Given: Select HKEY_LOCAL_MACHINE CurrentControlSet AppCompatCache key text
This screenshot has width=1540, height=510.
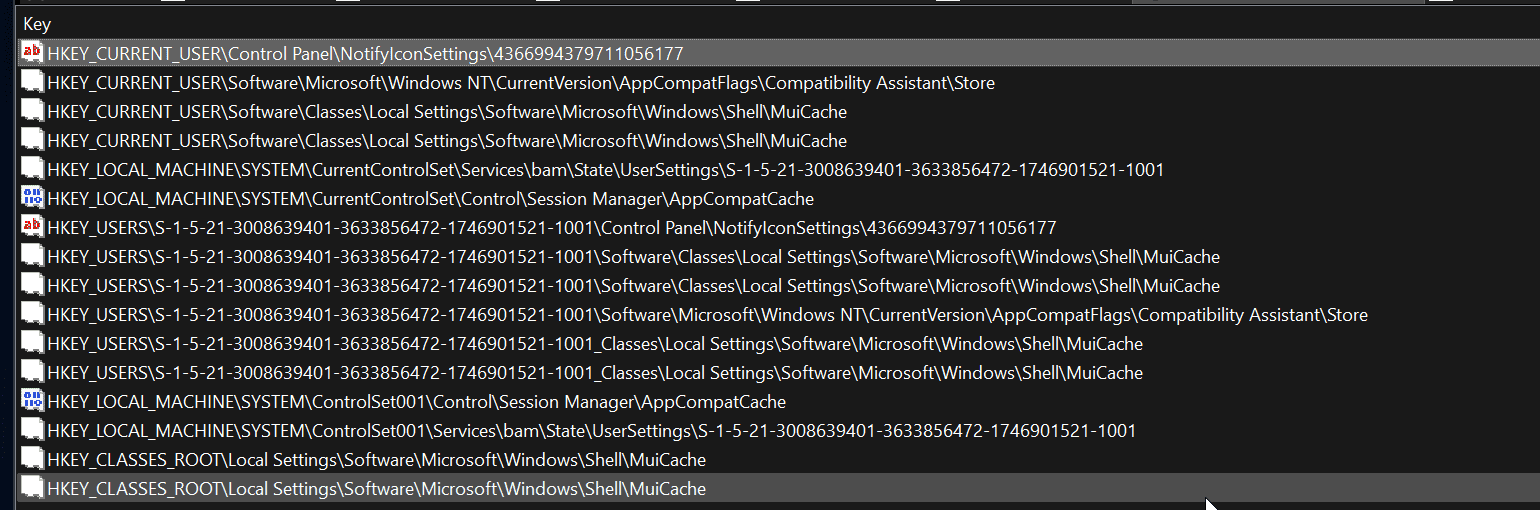Looking at the screenshot, I should pos(430,198).
